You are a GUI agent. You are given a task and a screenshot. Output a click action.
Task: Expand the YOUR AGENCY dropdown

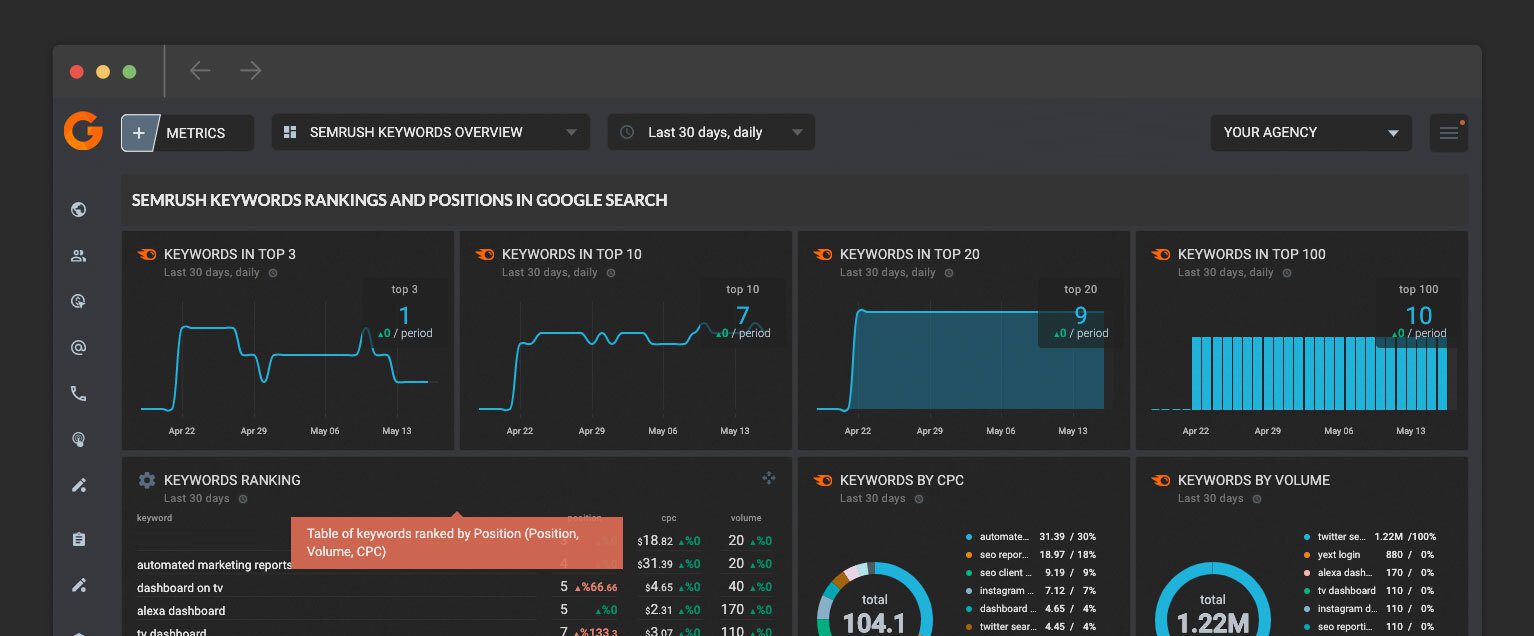point(1311,132)
